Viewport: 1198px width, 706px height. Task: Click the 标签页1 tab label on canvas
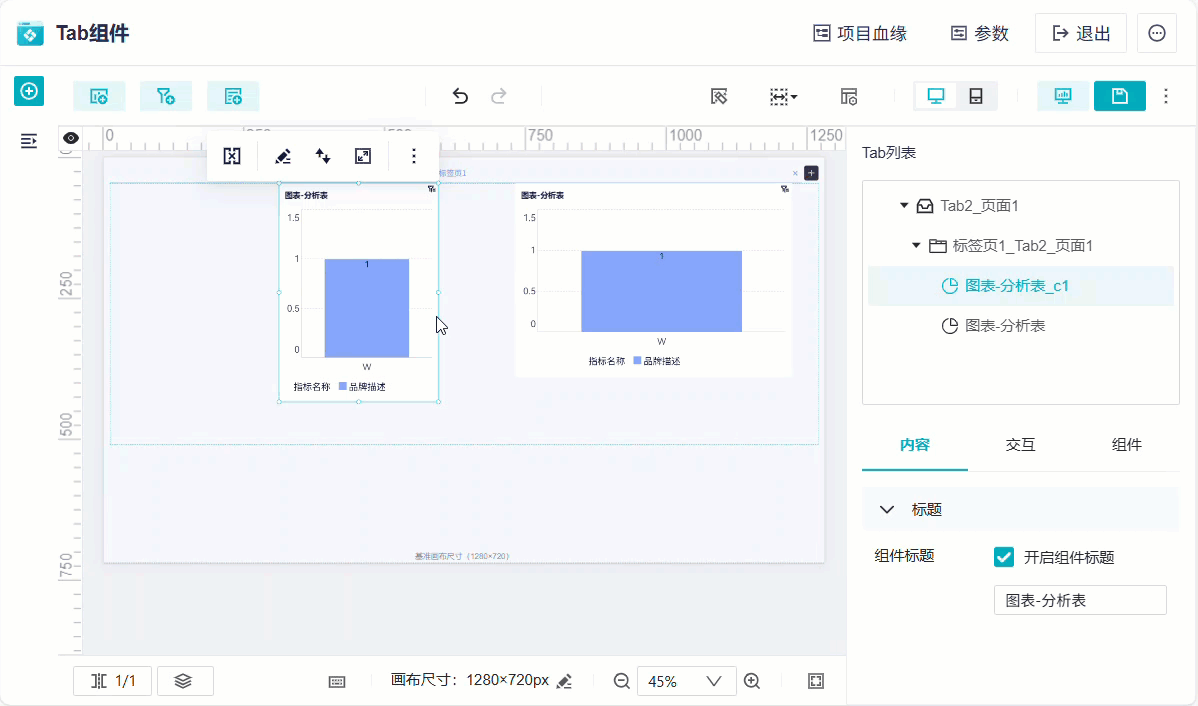pos(452,173)
